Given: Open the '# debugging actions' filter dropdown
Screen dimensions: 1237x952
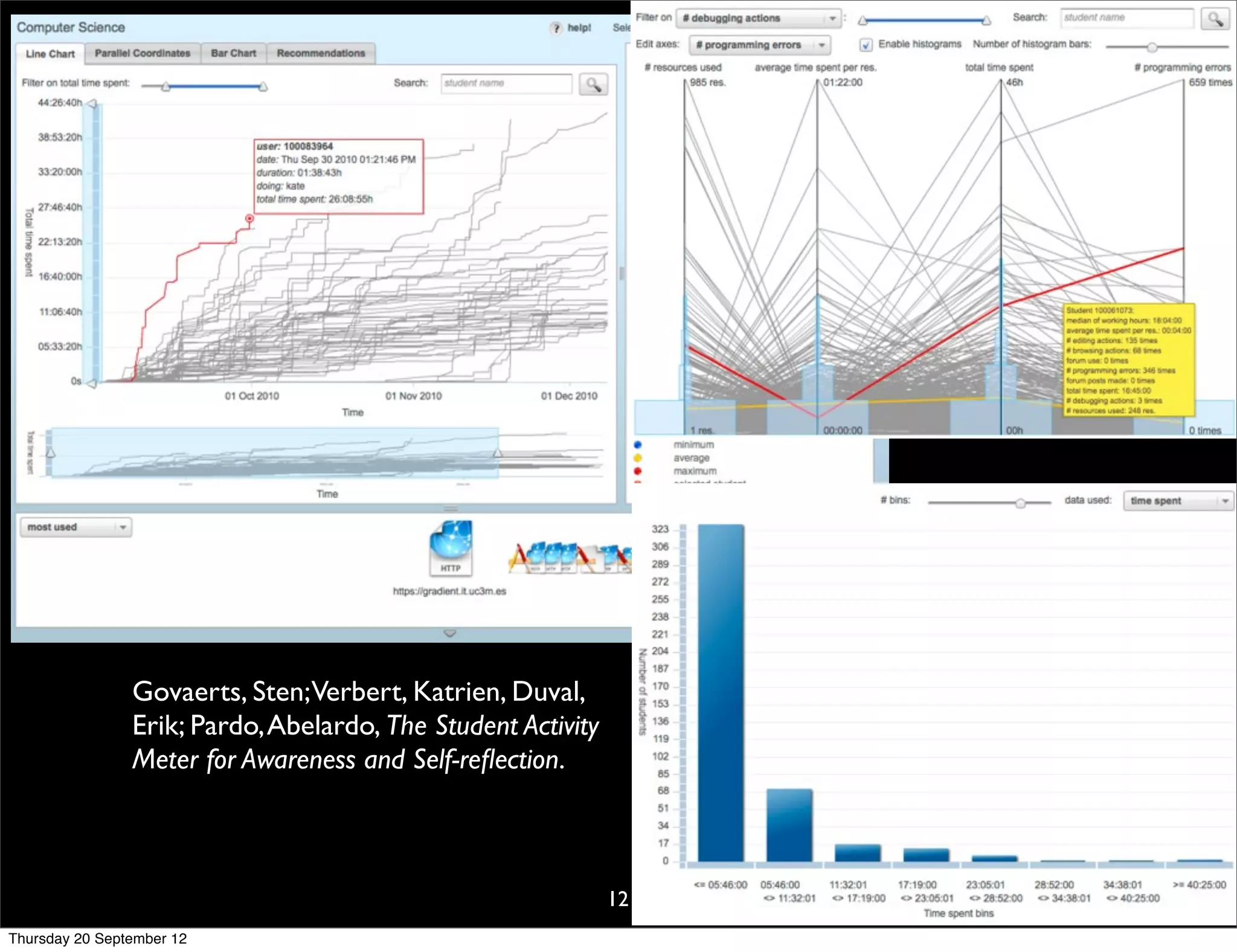Looking at the screenshot, I should [758, 19].
